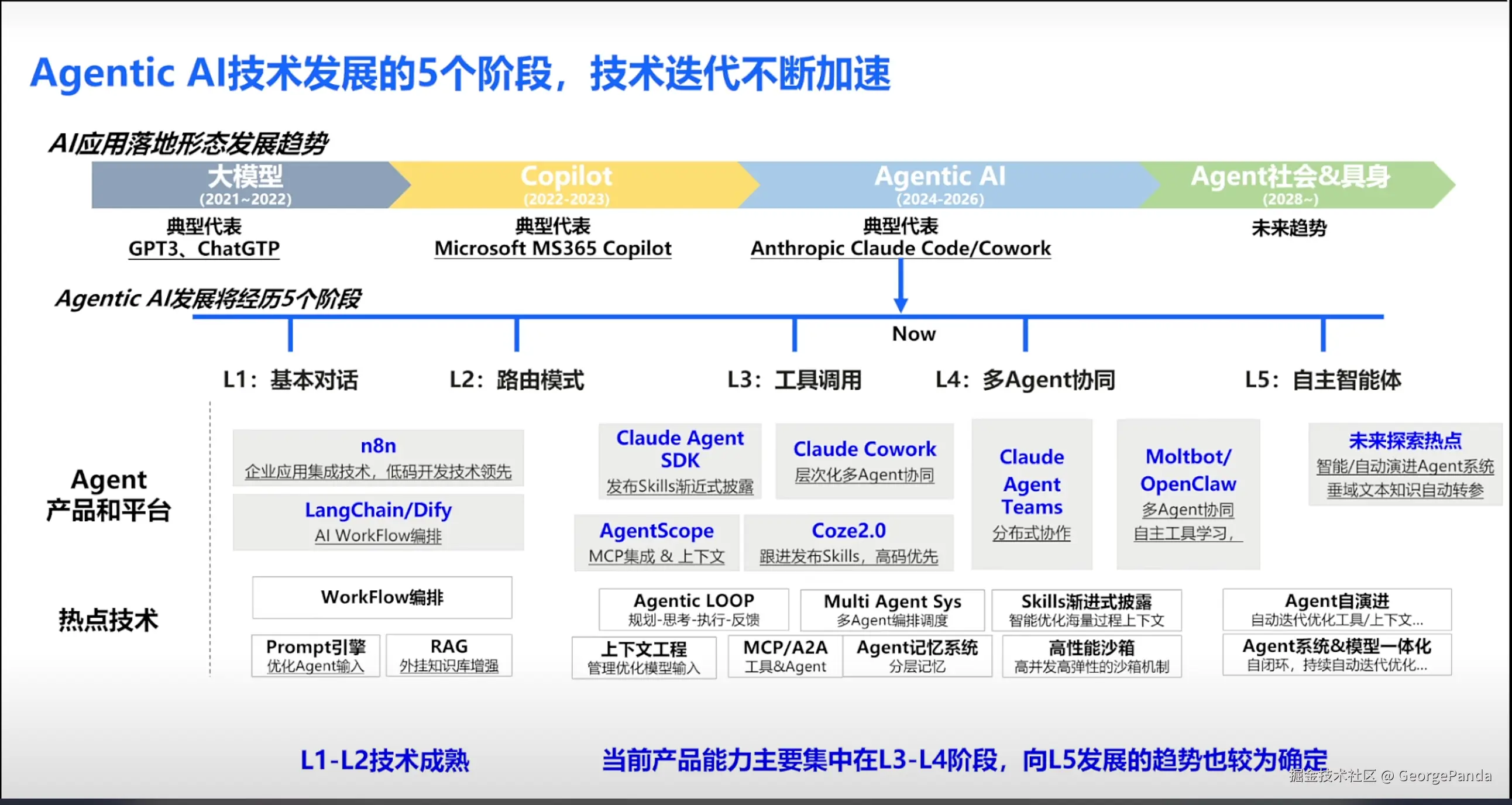Select the 'n8n' product box
Image resolution: width=1512 pixels, height=805 pixels.
pyautogui.click(x=378, y=457)
